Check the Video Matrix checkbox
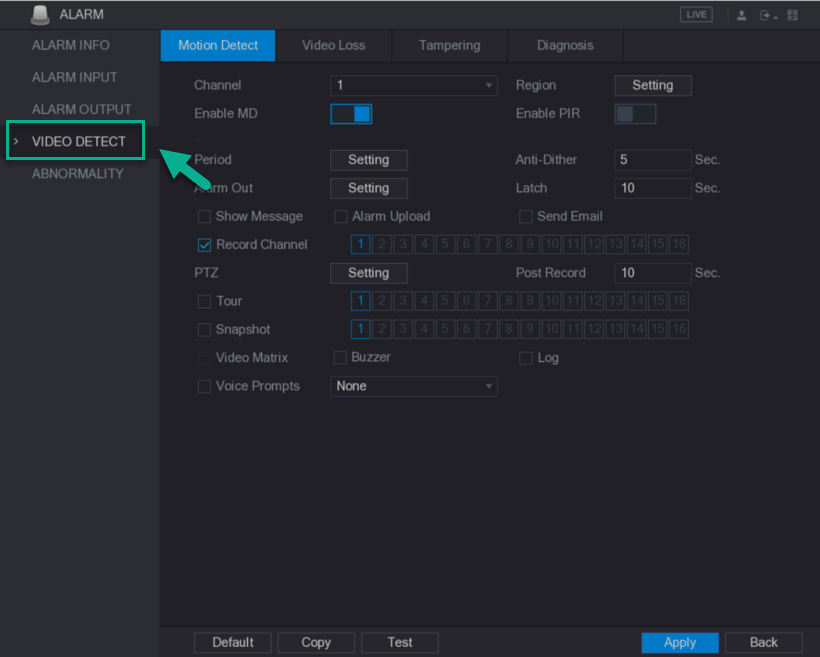Image resolution: width=820 pixels, height=657 pixels. tap(204, 358)
